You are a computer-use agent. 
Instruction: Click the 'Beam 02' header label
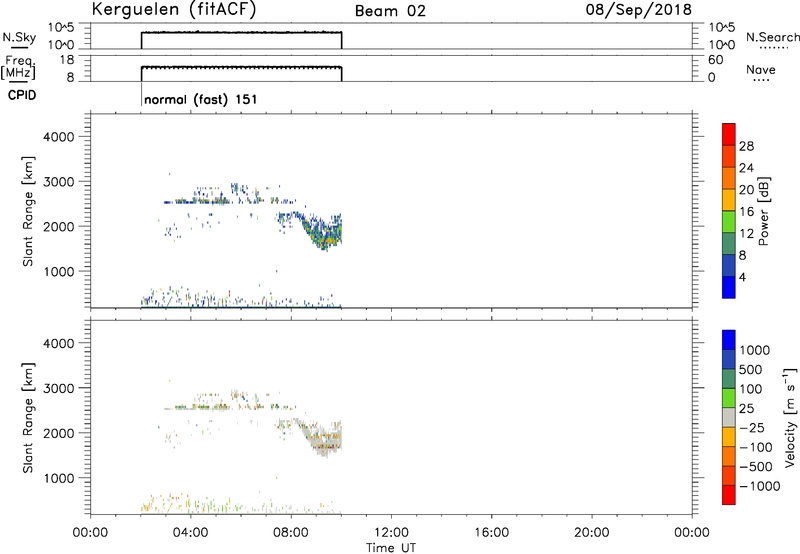390,11
